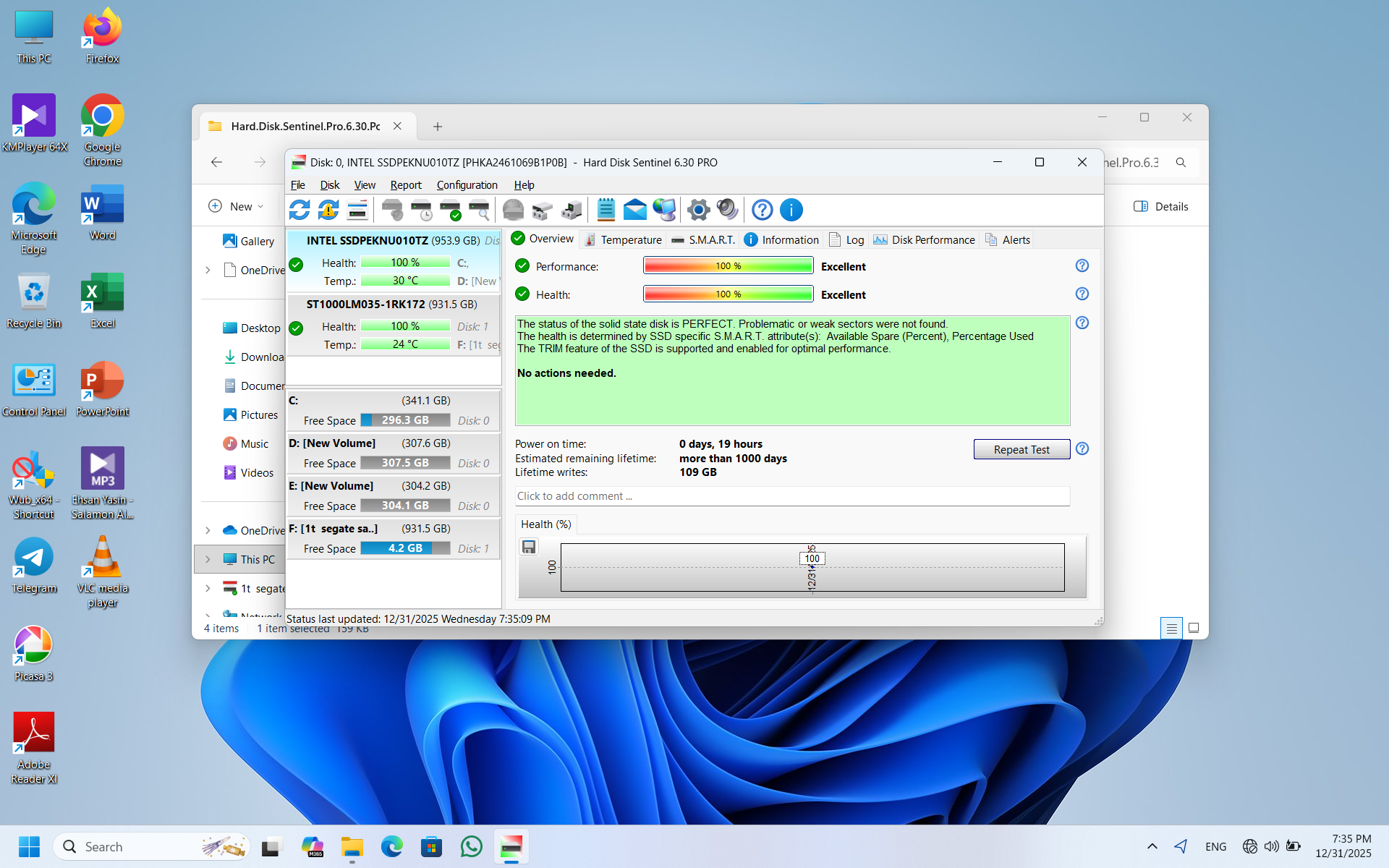Switch to the S.M.A.R.T. tab

(x=703, y=239)
